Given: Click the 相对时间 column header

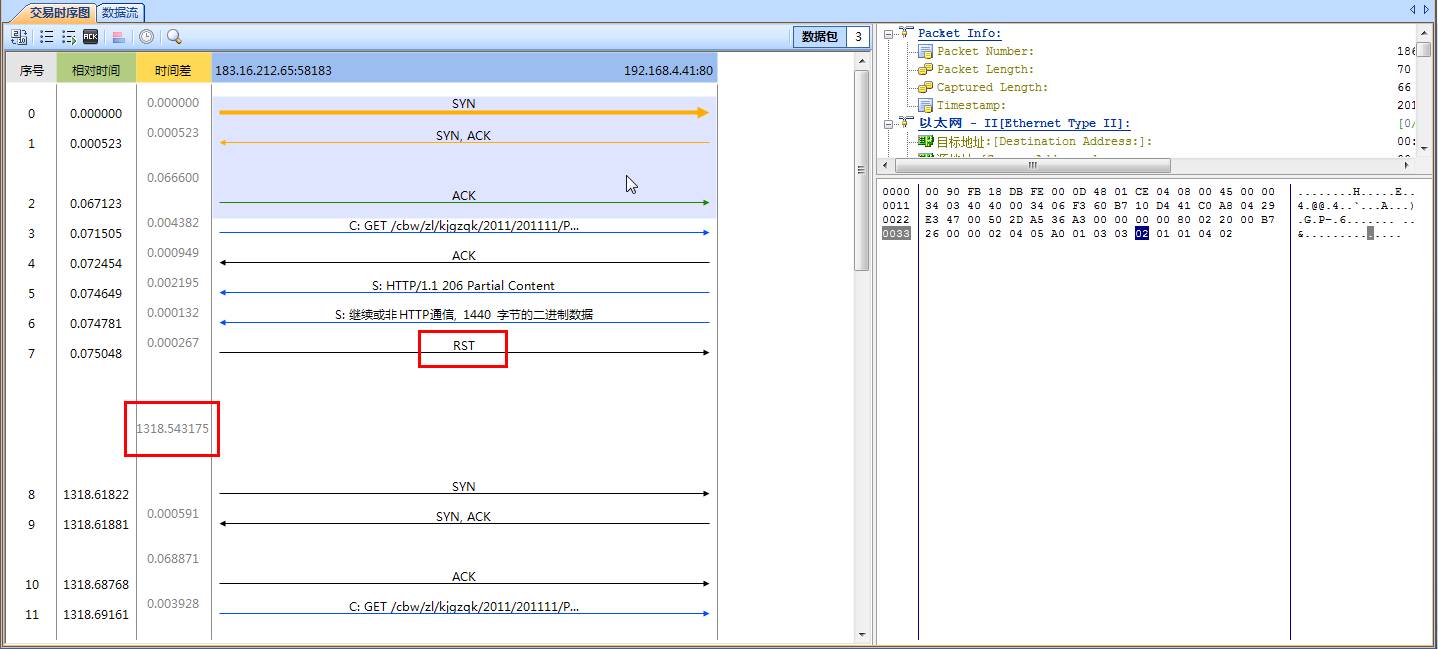Looking at the screenshot, I should coord(96,70).
